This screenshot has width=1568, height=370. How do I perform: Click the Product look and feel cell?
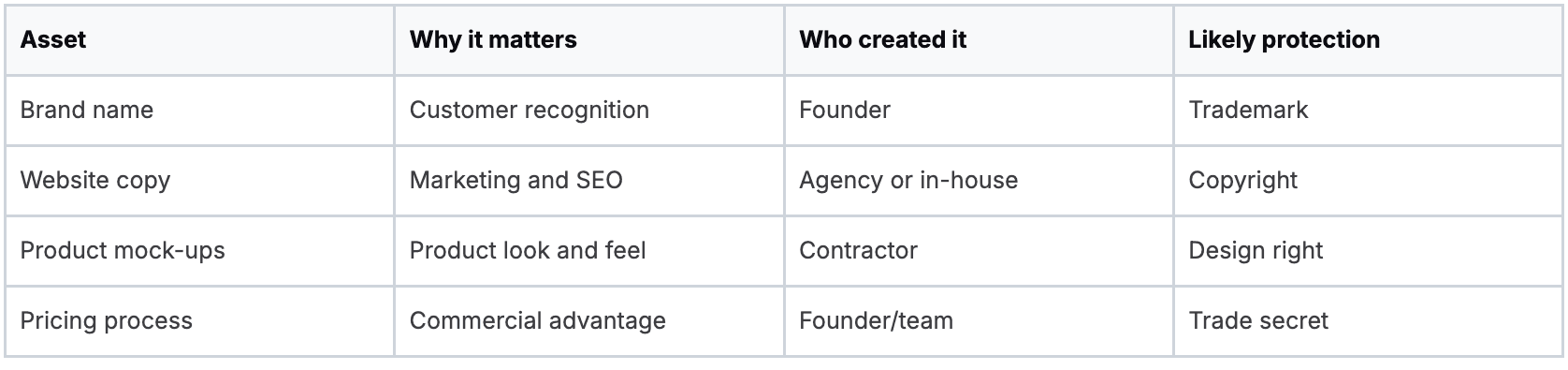(588, 251)
